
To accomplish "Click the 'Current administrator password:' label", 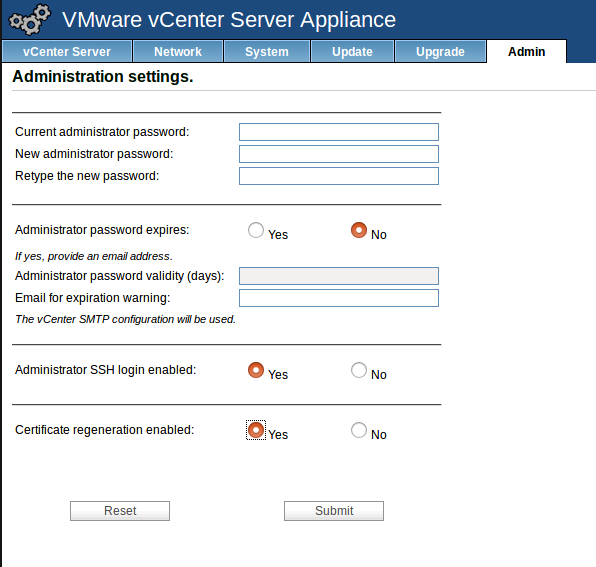I will click(102, 132).
